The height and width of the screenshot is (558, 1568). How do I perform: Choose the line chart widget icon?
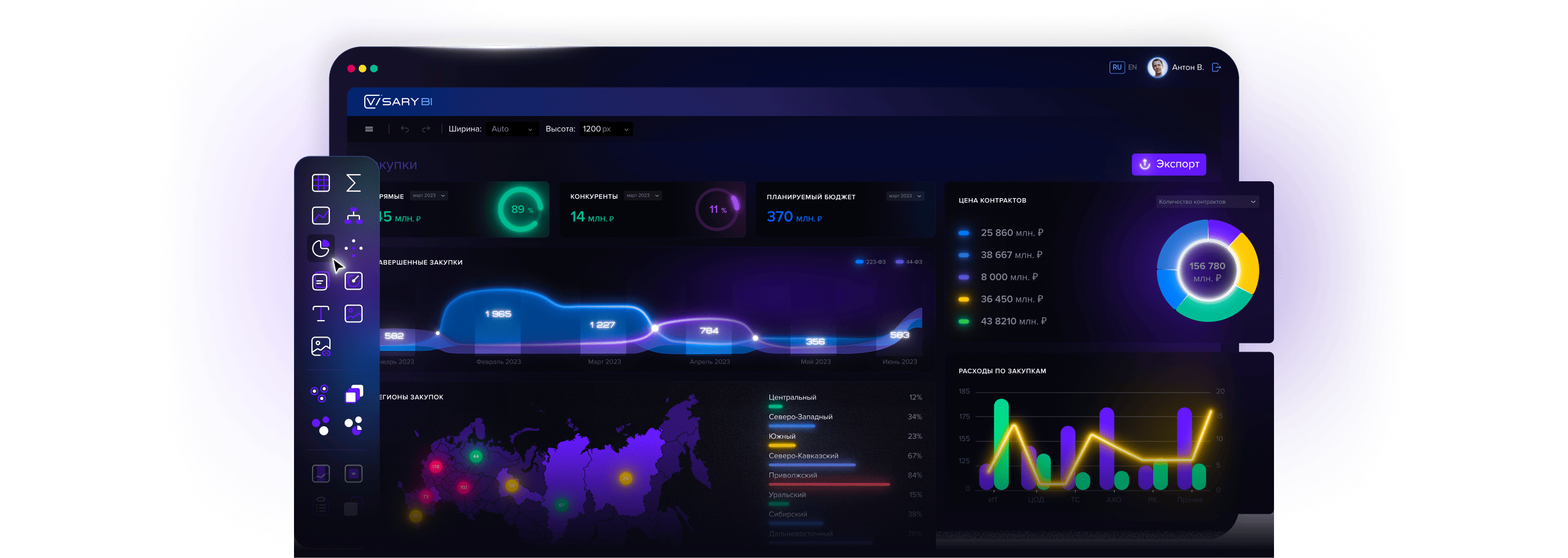coord(321,216)
